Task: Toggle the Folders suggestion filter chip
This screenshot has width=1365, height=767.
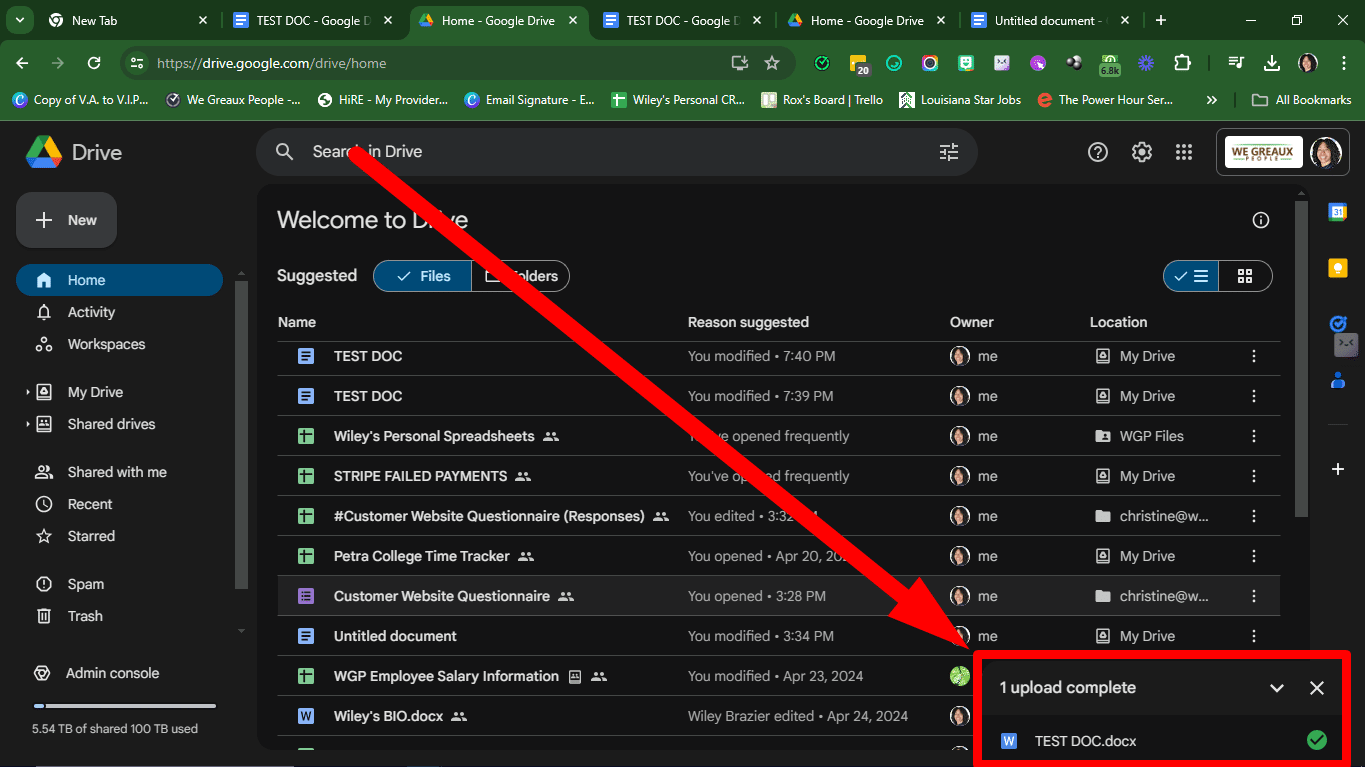Action: coord(520,276)
